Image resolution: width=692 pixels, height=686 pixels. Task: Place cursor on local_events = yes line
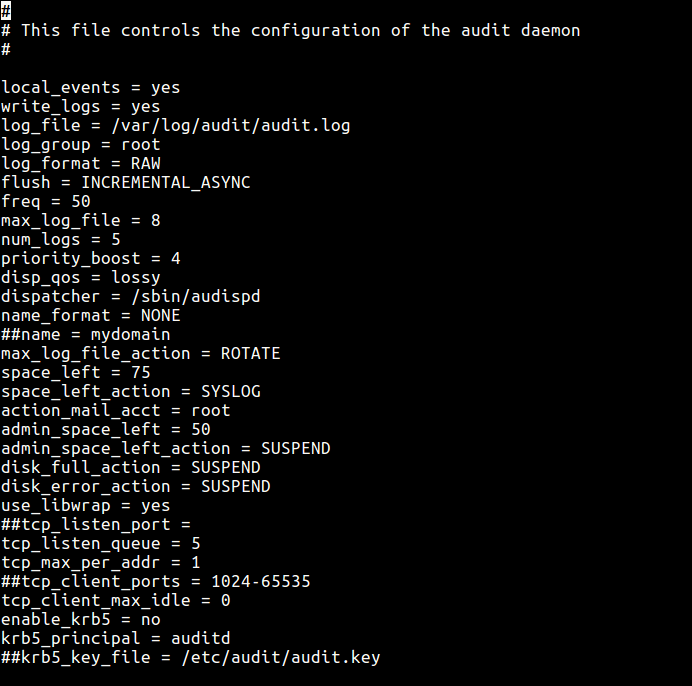(90, 87)
